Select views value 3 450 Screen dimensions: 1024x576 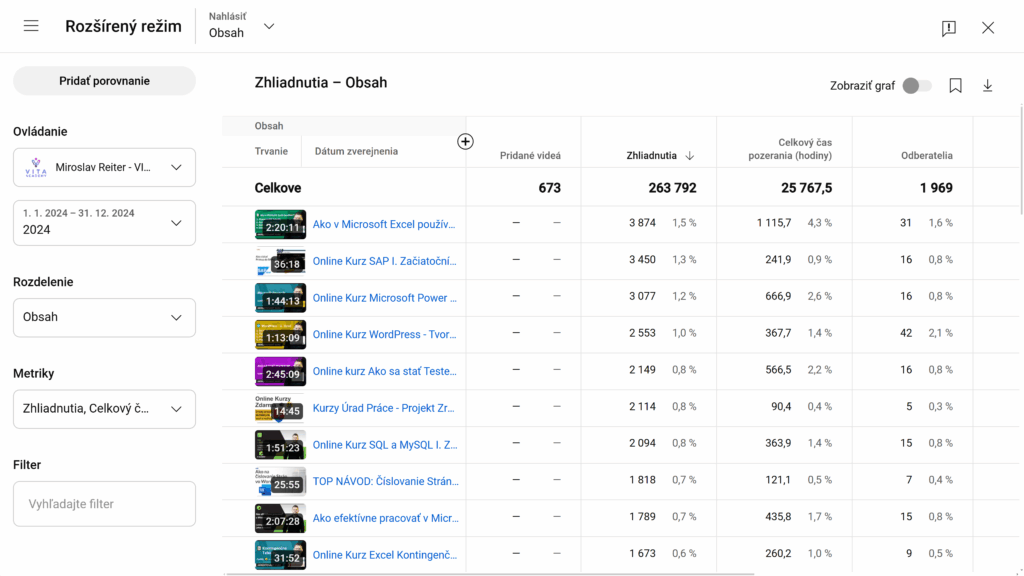click(x=643, y=259)
